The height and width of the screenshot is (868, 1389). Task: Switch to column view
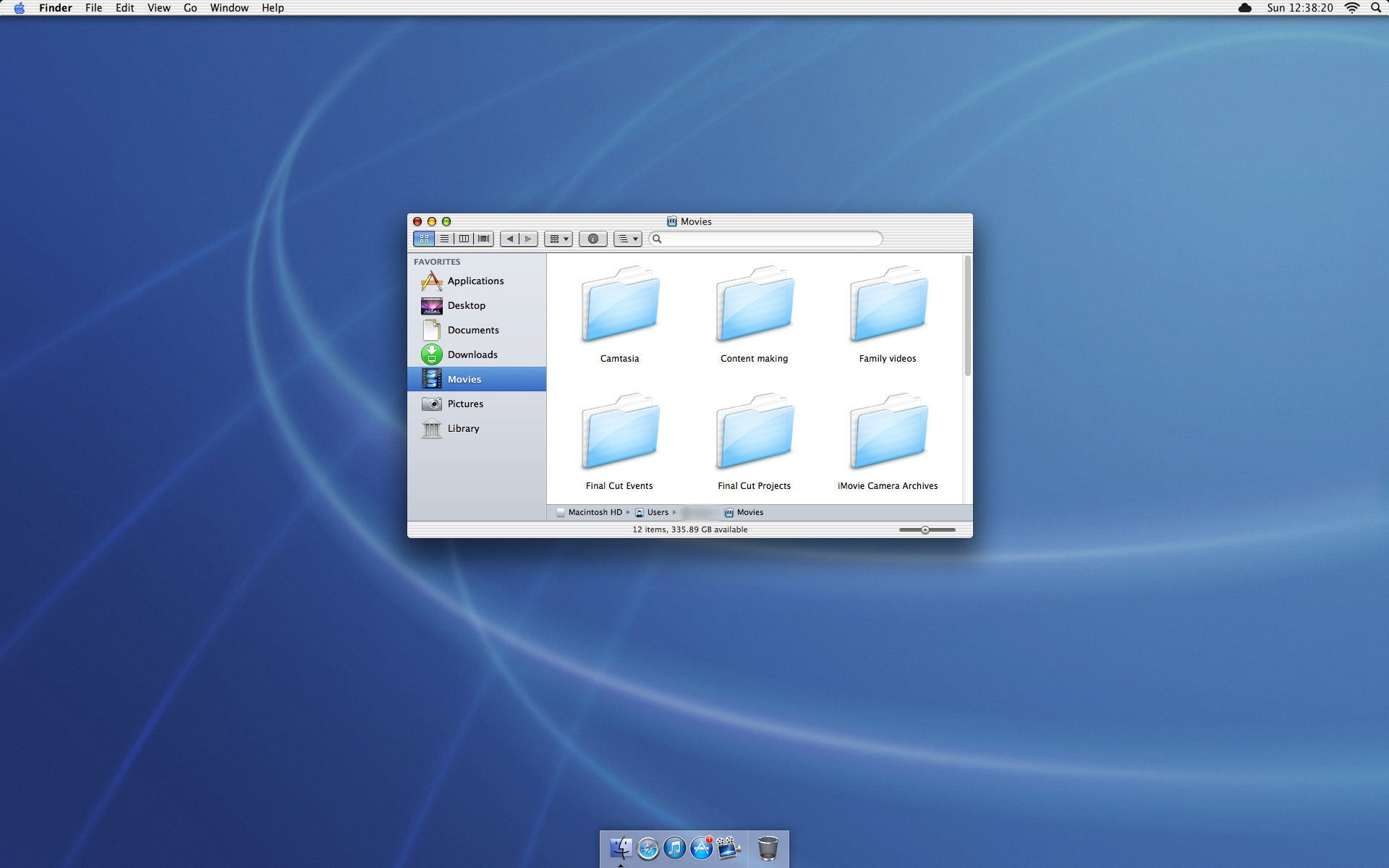464,239
